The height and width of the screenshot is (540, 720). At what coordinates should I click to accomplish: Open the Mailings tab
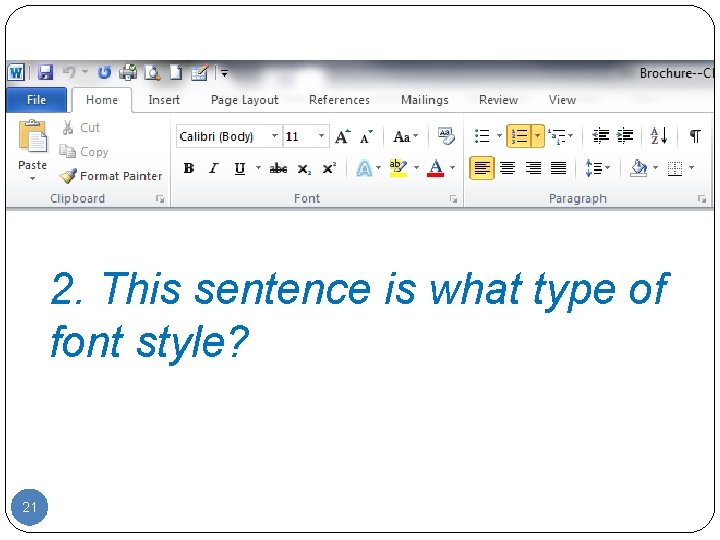tap(425, 100)
